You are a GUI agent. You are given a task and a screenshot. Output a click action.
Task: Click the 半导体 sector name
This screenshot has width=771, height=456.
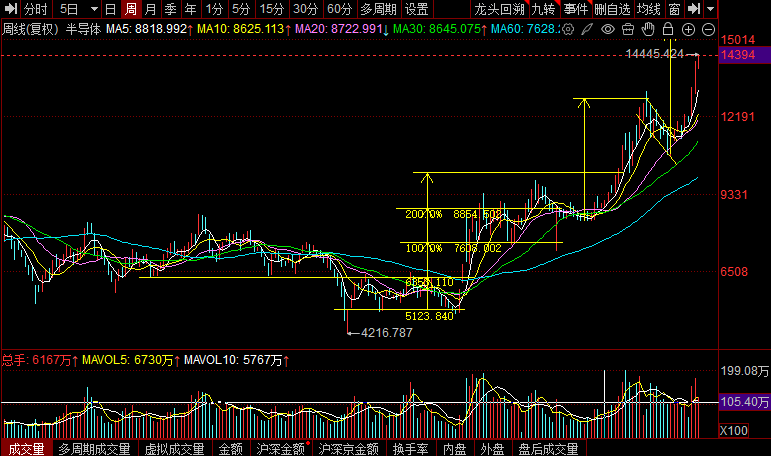pos(83,29)
